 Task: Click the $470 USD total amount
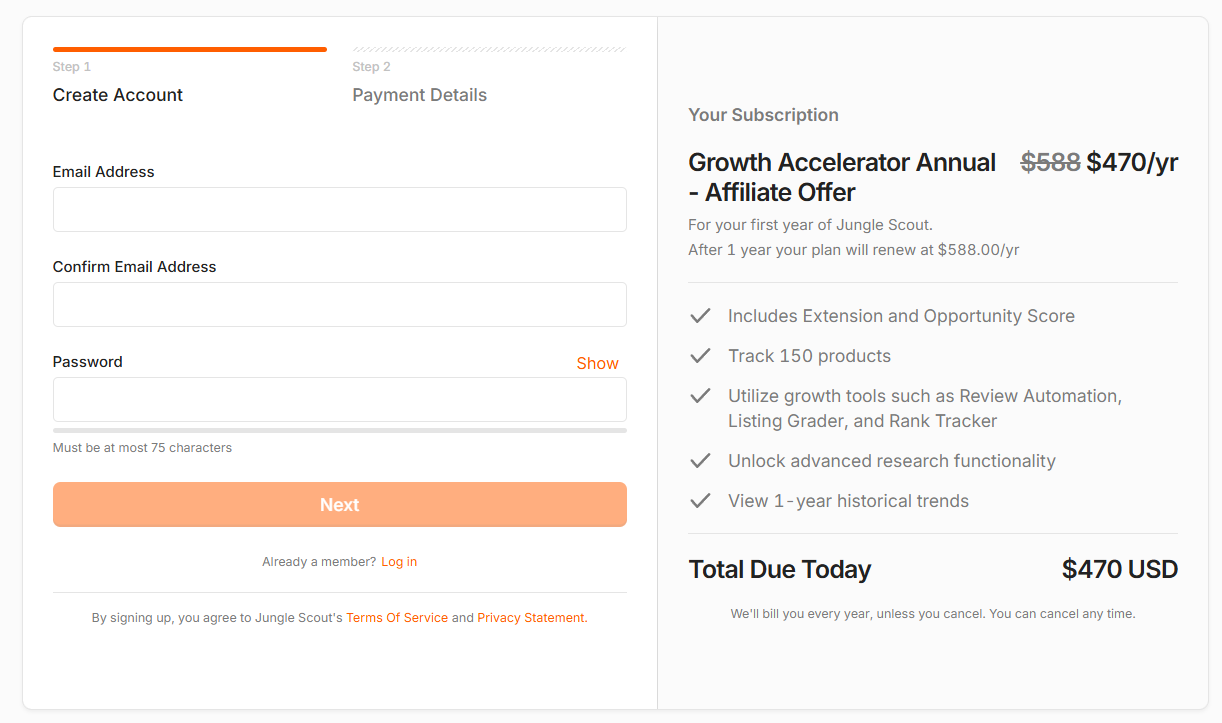(x=1119, y=570)
